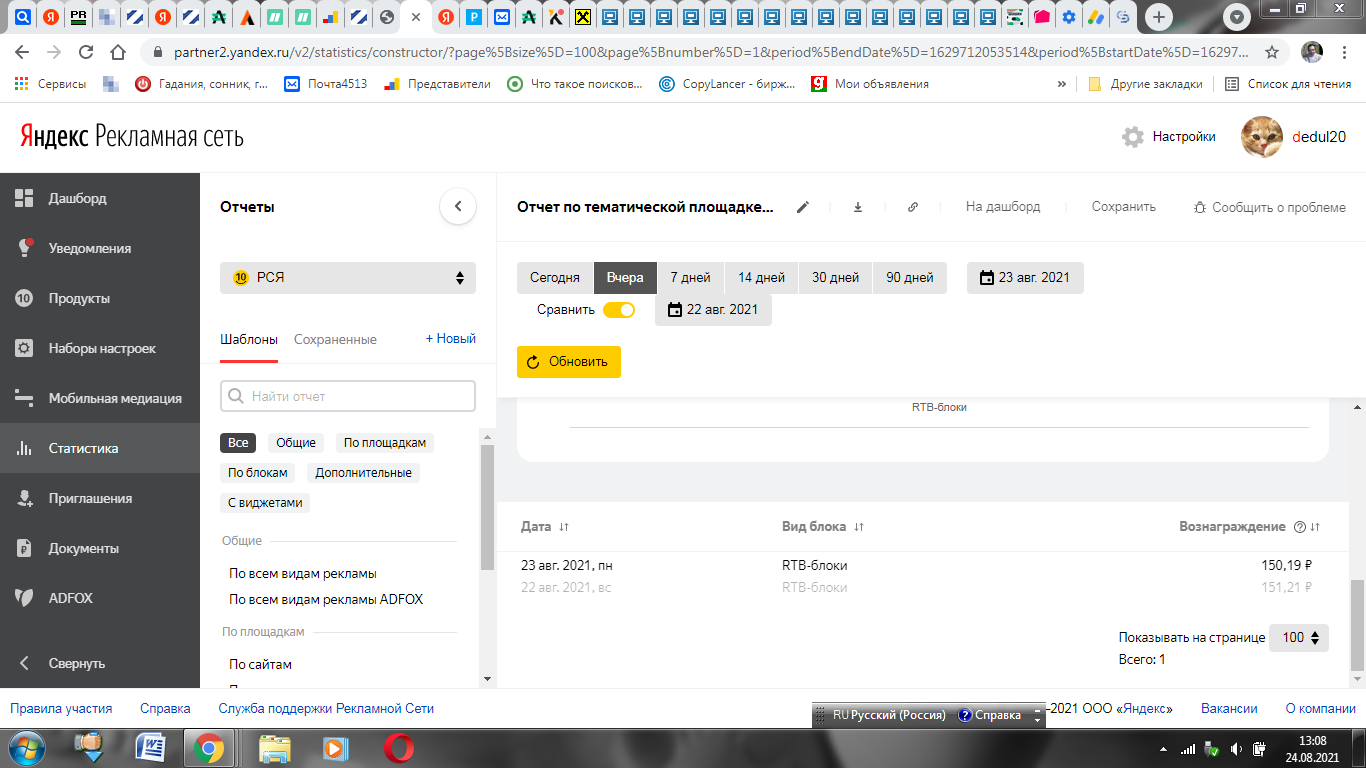Toggle the Сравнить comparison switch
Image resolution: width=1366 pixels, height=768 pixels.
[x=619, y=310]
